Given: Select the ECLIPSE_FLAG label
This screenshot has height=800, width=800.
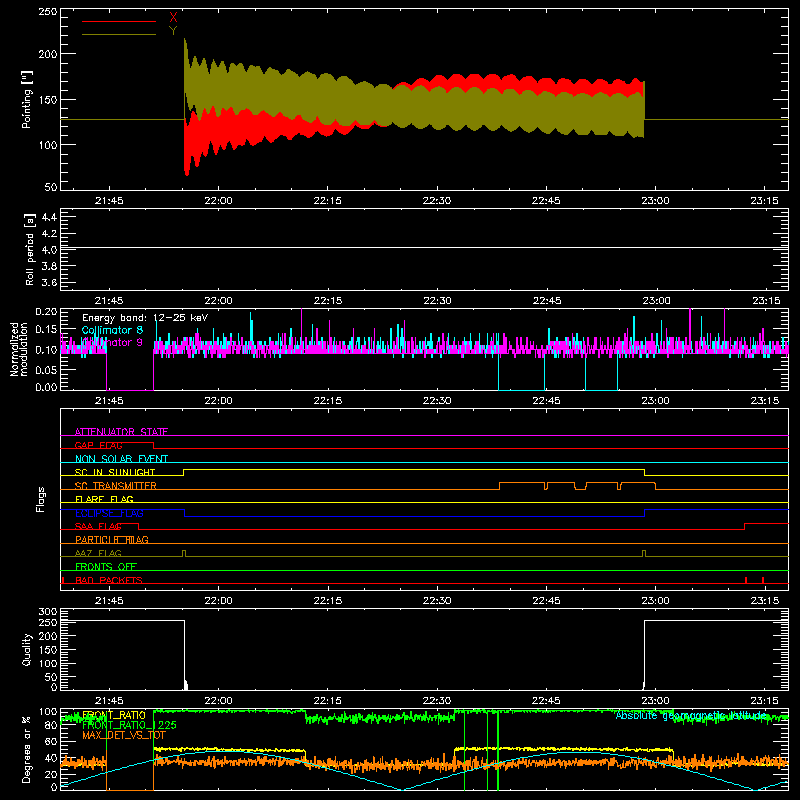Looking at the screenshot, I should pos(109,513).
